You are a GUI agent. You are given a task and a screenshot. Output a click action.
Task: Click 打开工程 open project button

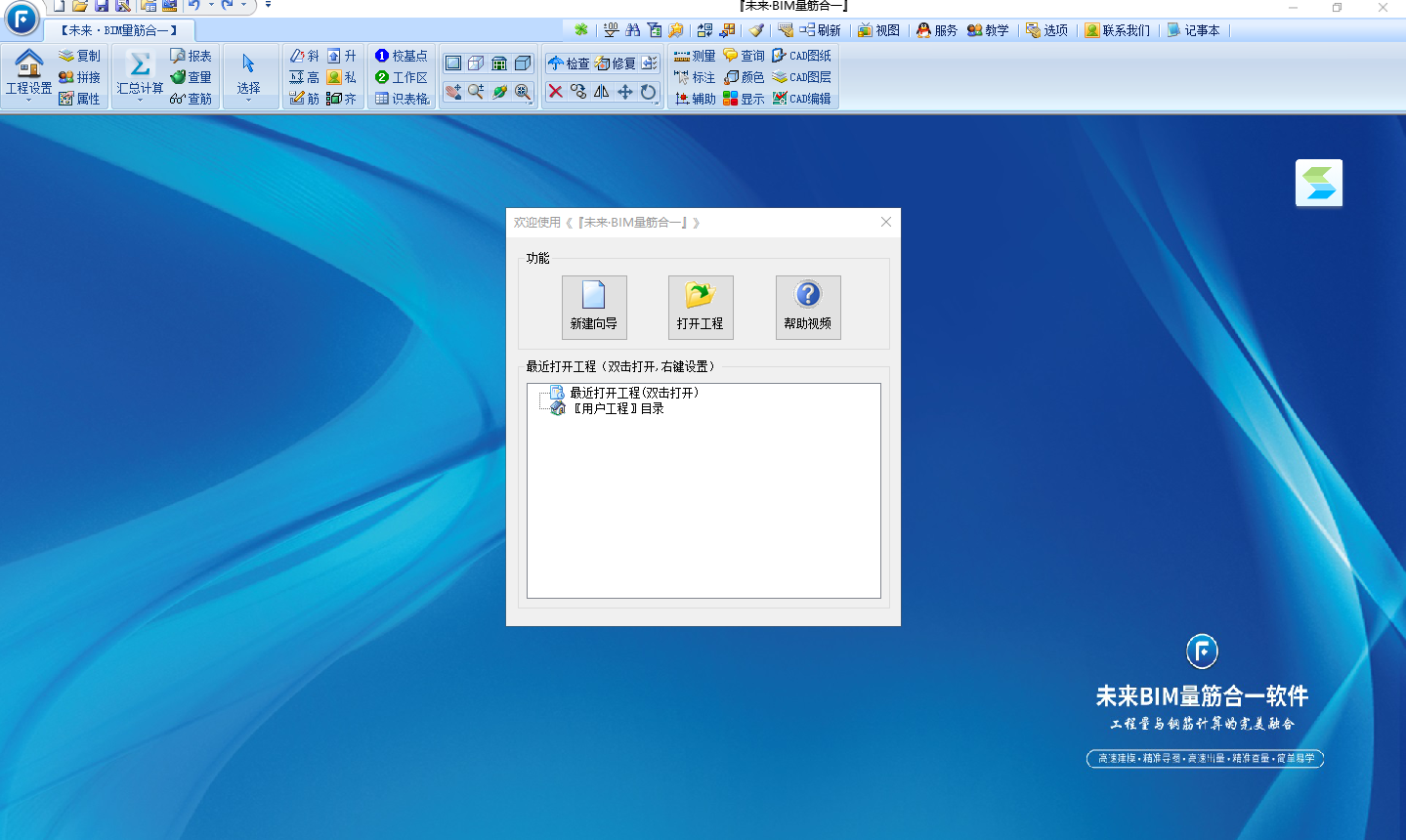(701, 308)
